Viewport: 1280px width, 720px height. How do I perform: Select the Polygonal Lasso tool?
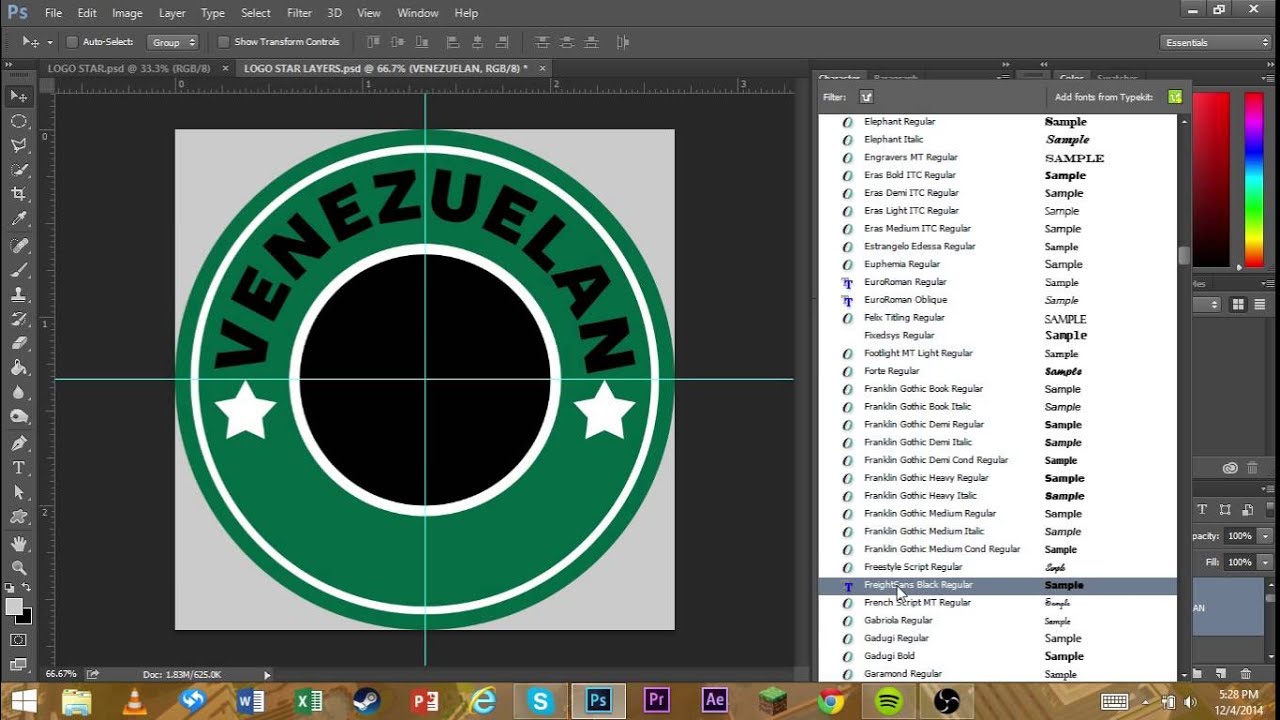click(x=19, y=146)
